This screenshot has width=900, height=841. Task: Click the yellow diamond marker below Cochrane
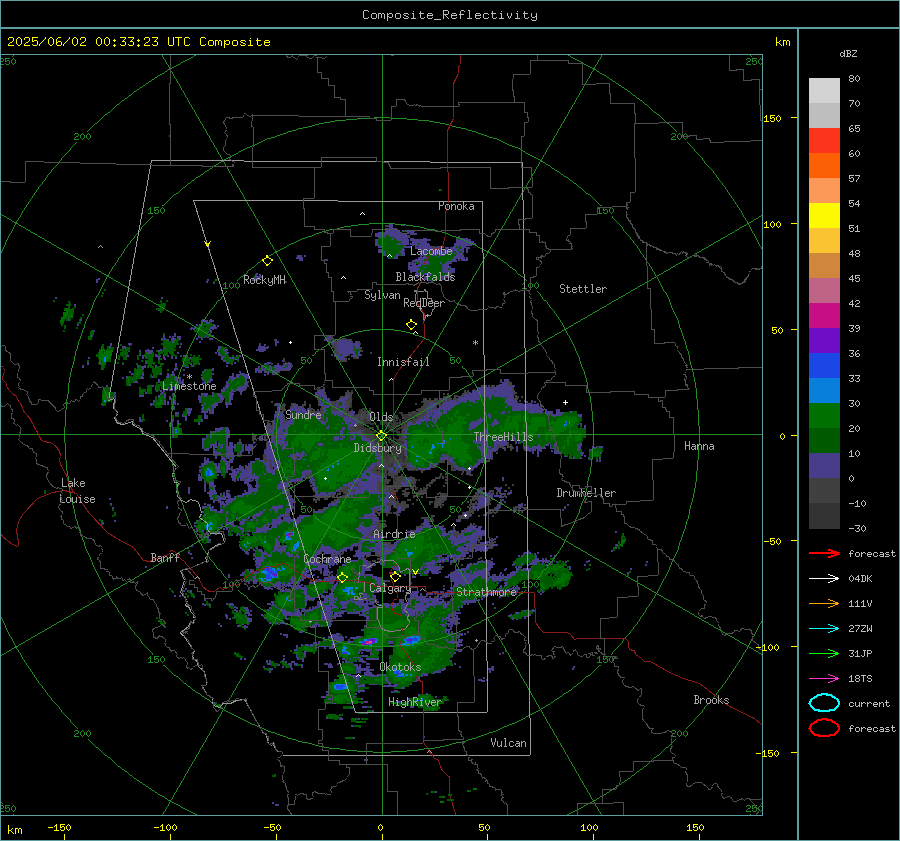coord(343,577)
